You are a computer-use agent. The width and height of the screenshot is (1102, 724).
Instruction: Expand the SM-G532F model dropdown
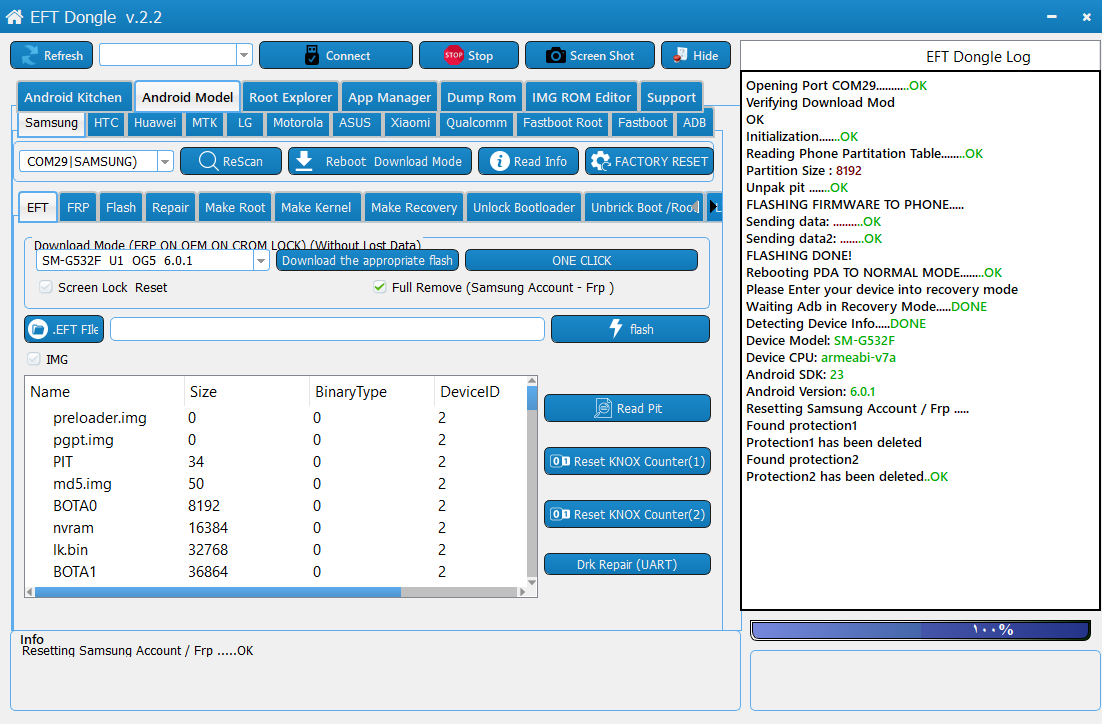[x=261, y=261]
